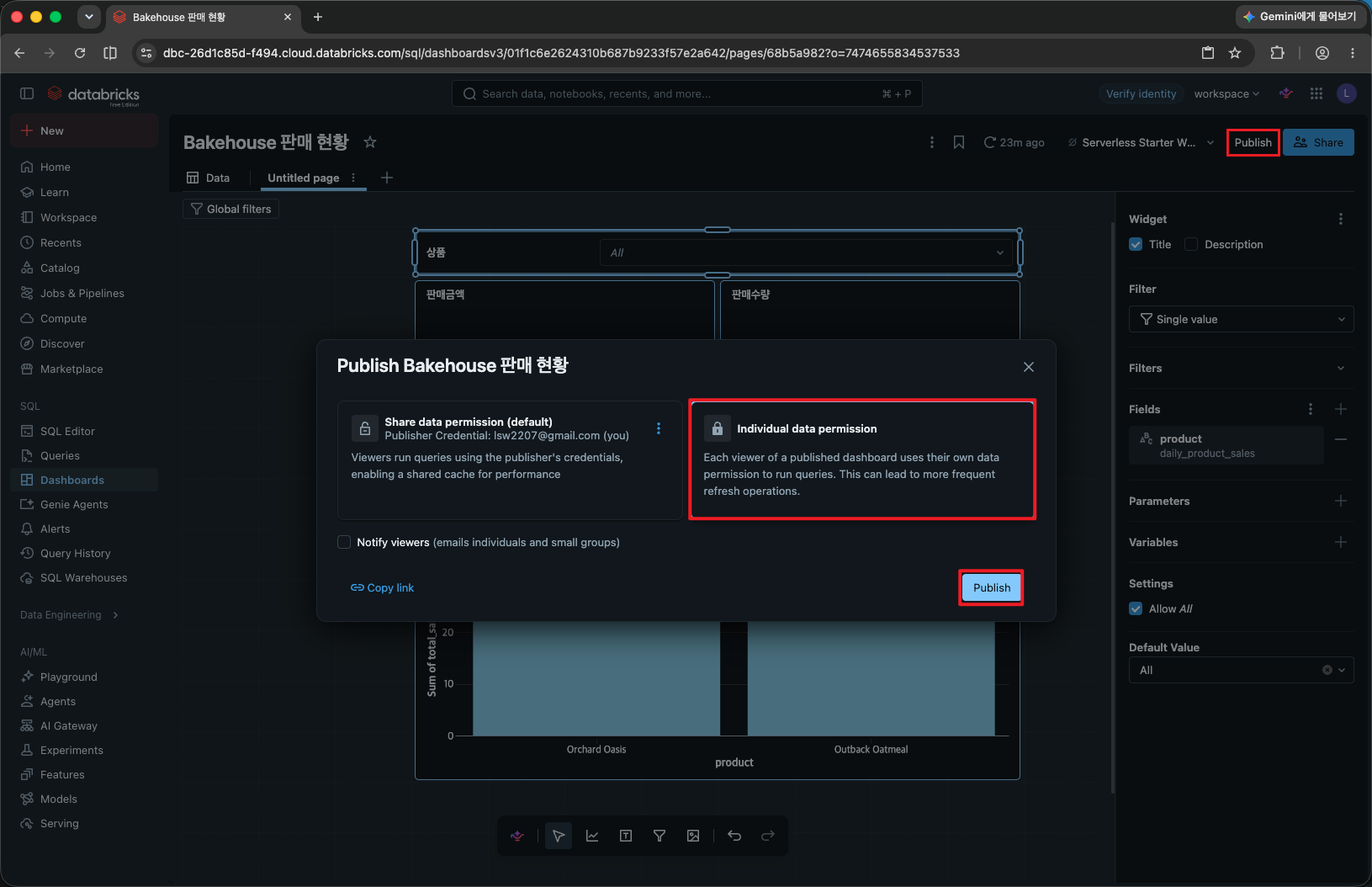Go to Dashboards in sidebar
The width and height of the screenshot is (1372, 887).
pos(83,480)
